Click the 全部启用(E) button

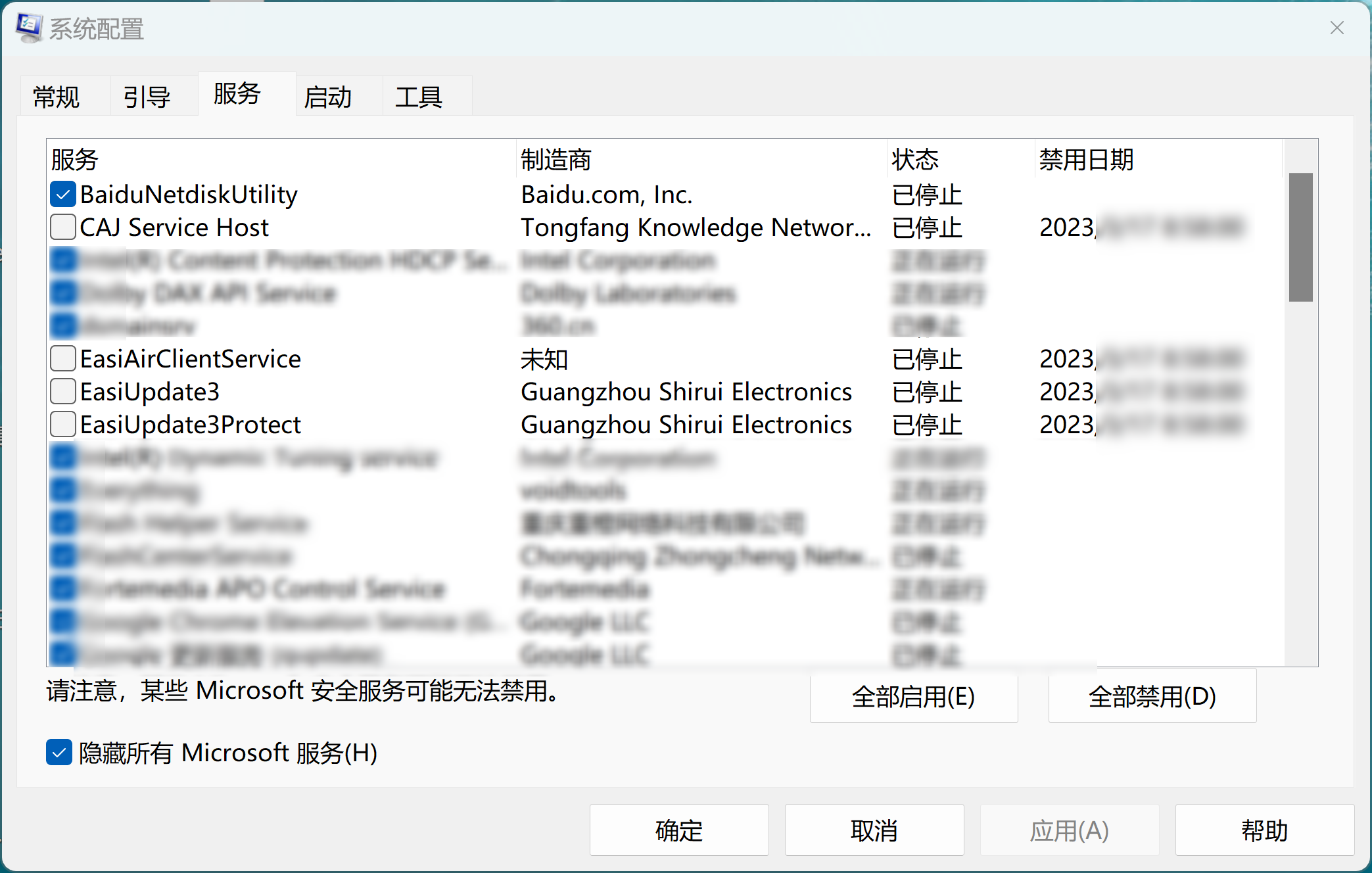913,697
